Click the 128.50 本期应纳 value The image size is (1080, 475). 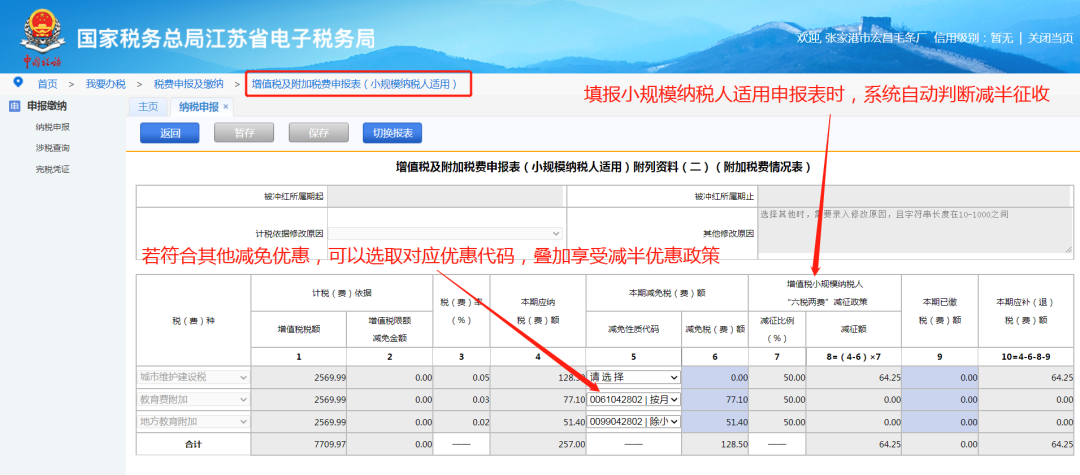coord(538,377)
